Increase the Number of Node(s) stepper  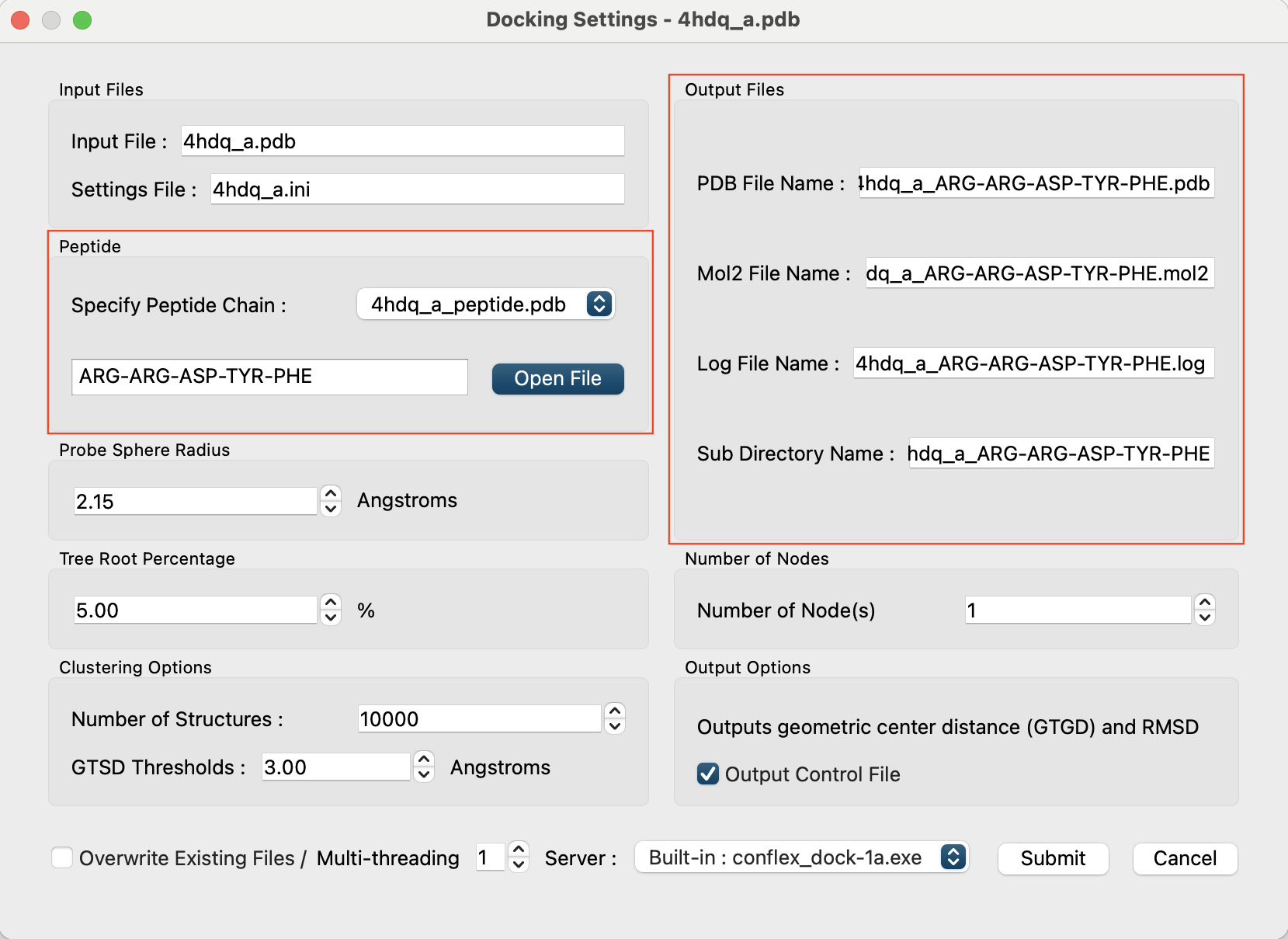click(1204, 602)
